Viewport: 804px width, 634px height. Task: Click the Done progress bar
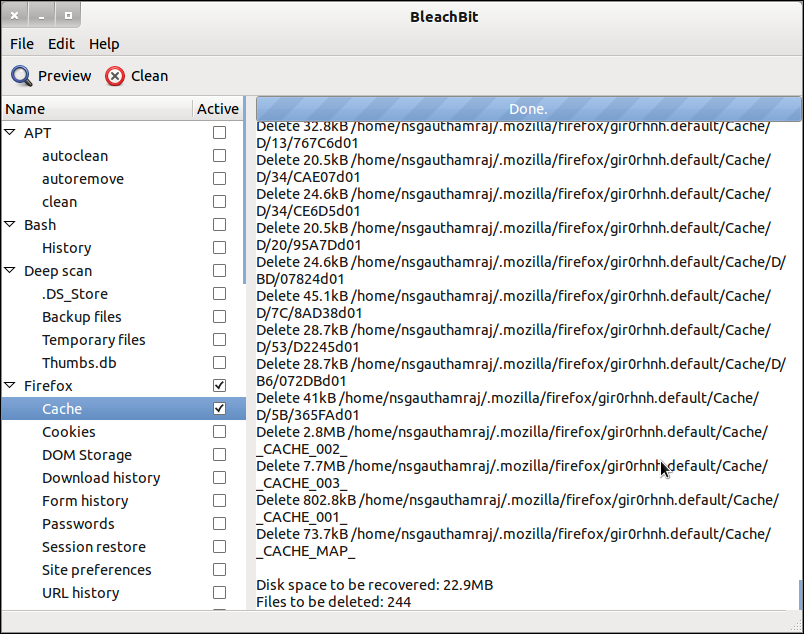point(528,109)
